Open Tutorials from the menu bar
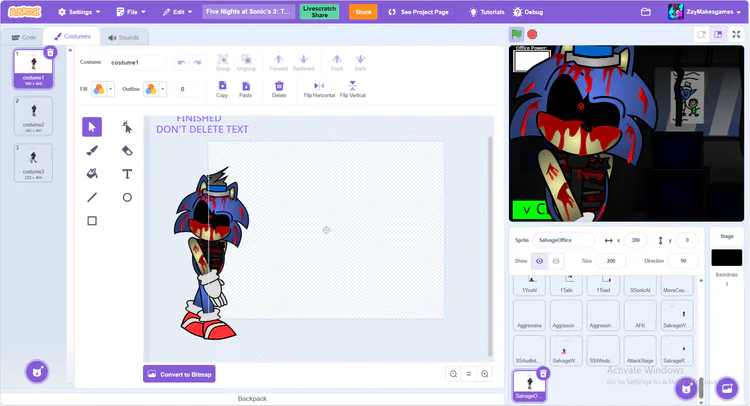Image resolution: width=750 pixels, height=406 pixels. pyautogui.click(x=486, y=12)
